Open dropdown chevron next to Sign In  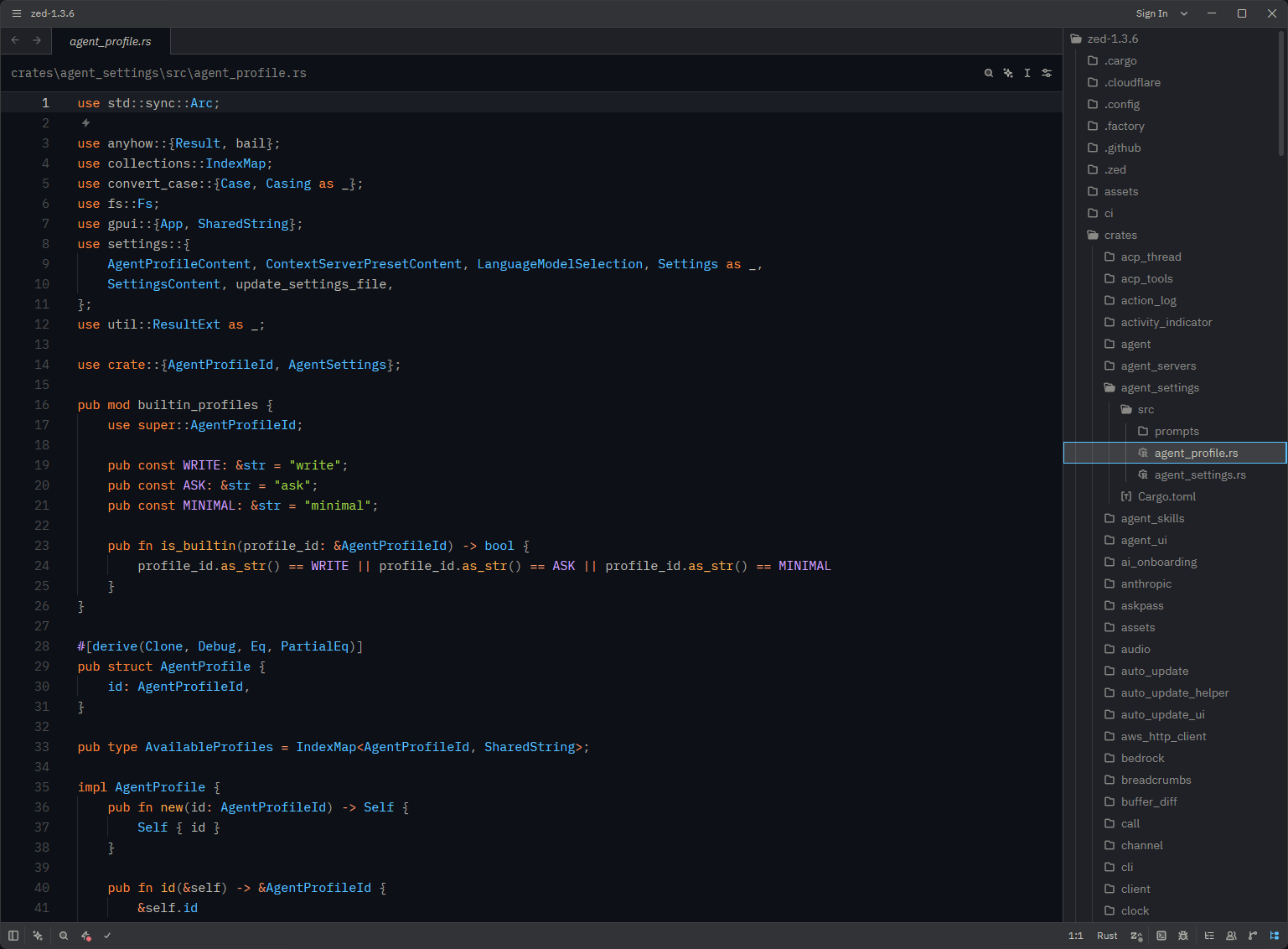click(1184, 13)
